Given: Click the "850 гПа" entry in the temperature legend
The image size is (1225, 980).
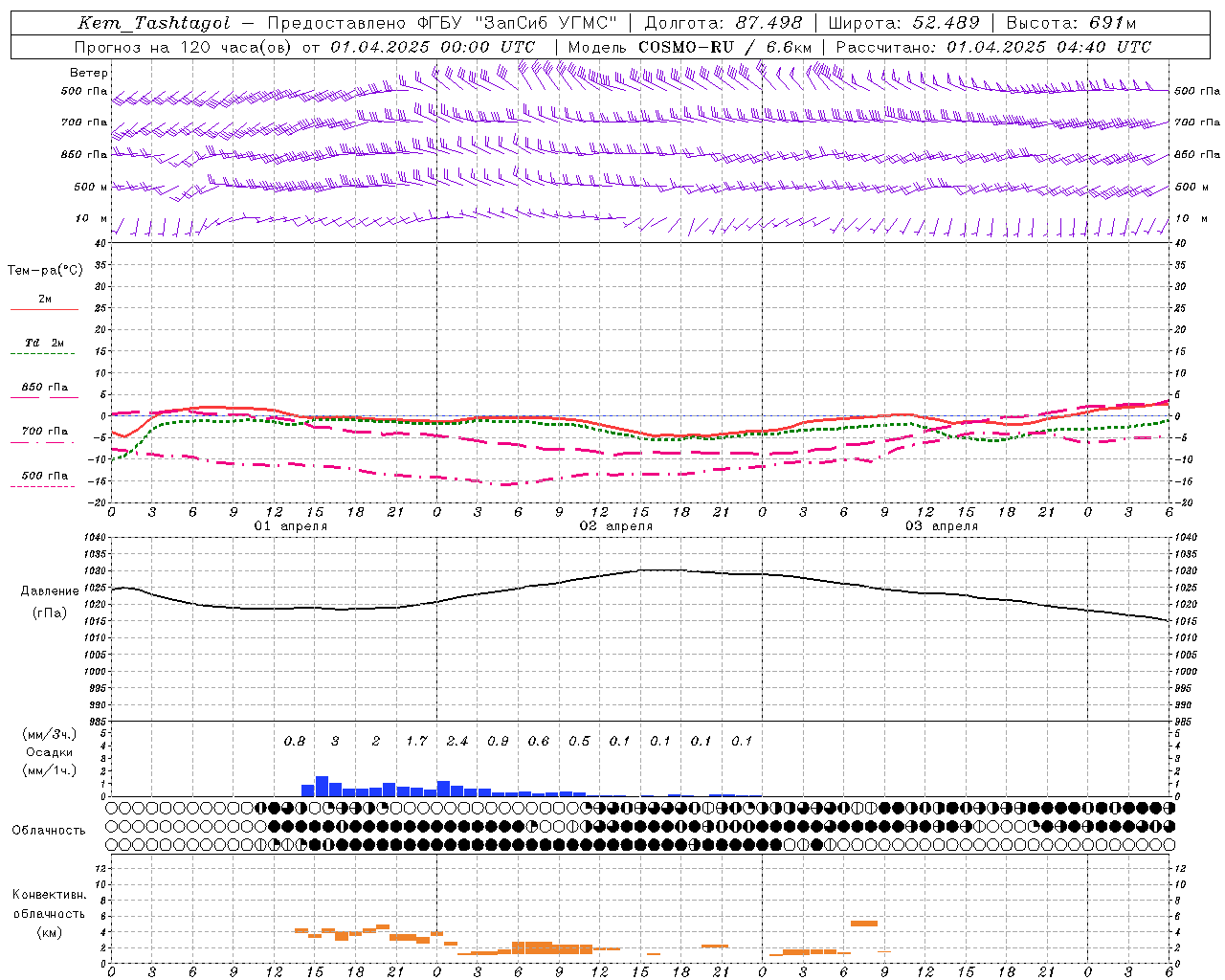Looking at the screenshot, I should point(45,388).
